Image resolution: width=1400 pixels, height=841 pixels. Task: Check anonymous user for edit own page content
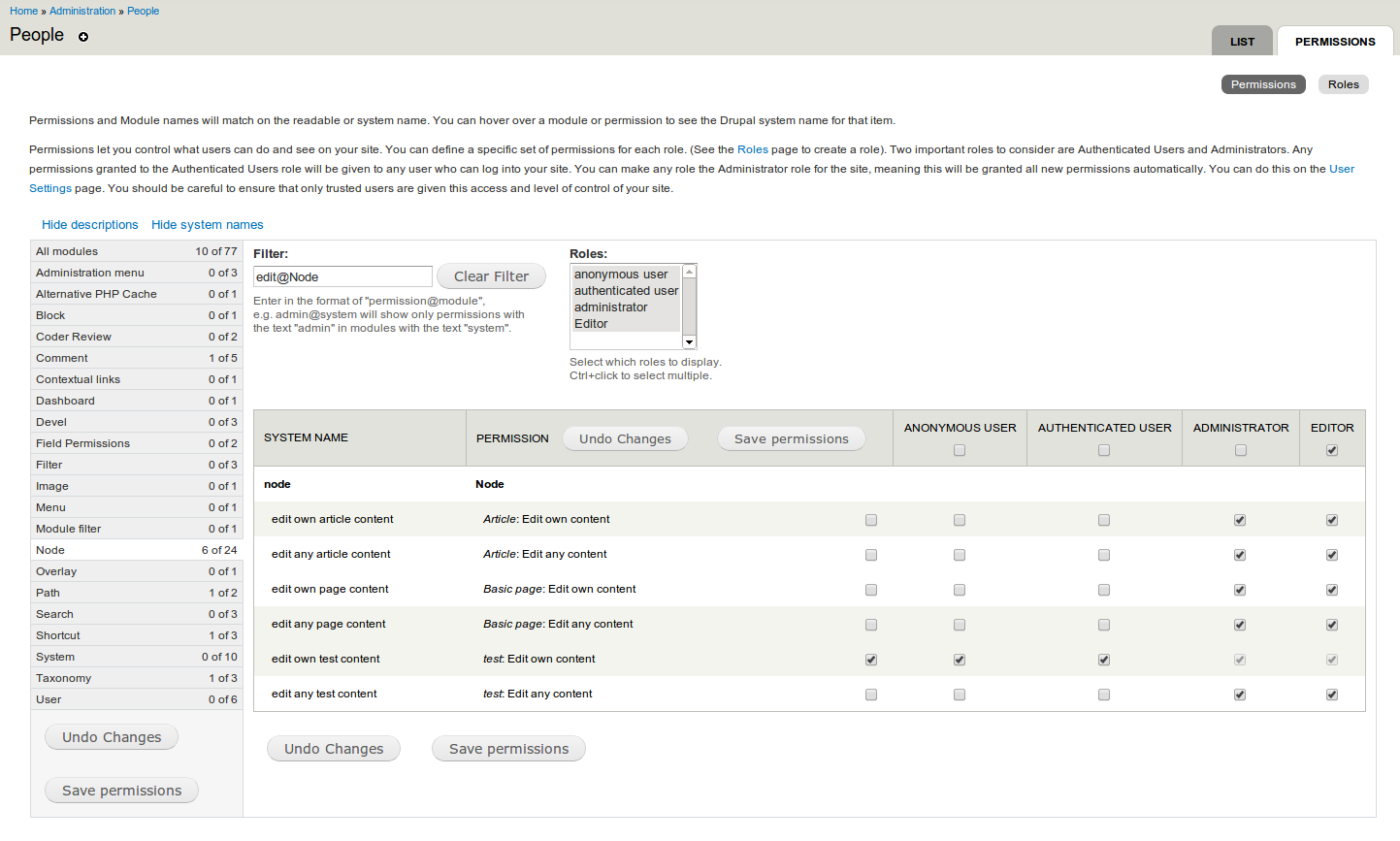tap(960, 590)
